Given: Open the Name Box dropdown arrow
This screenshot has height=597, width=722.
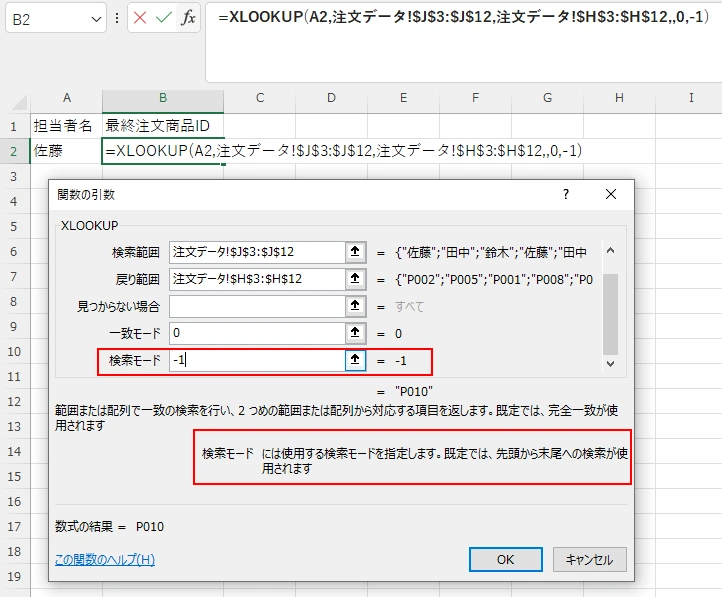Looking at the screenshot, I should 96,19.
